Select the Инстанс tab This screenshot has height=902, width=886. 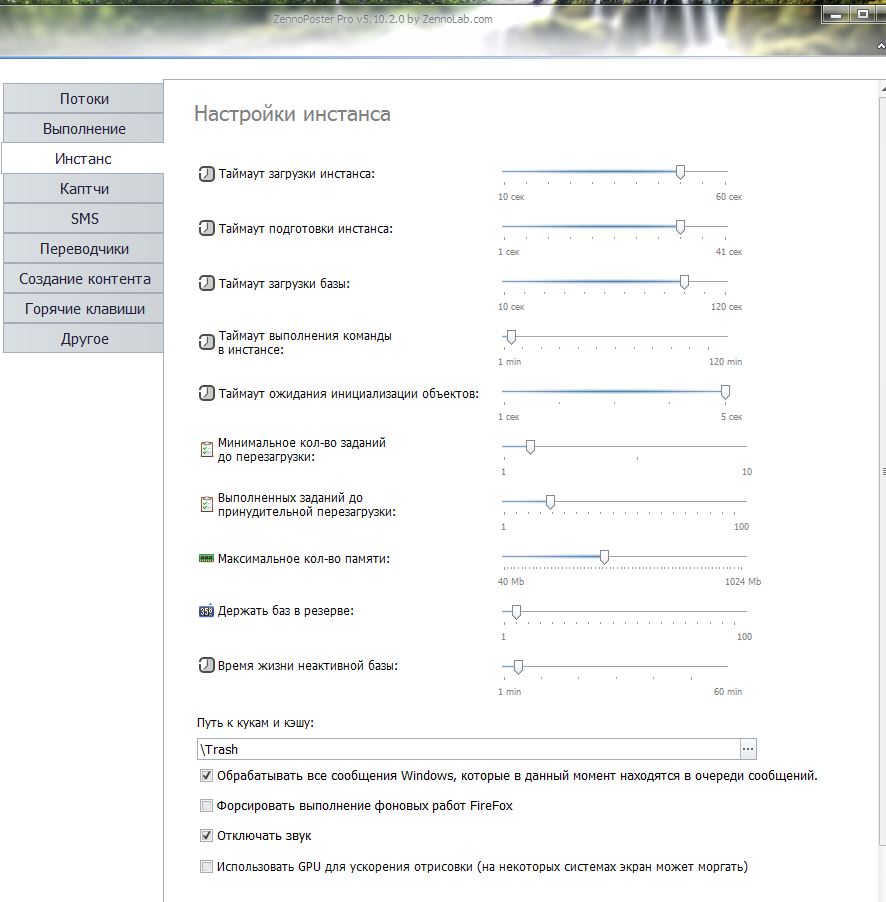(83, 158)
